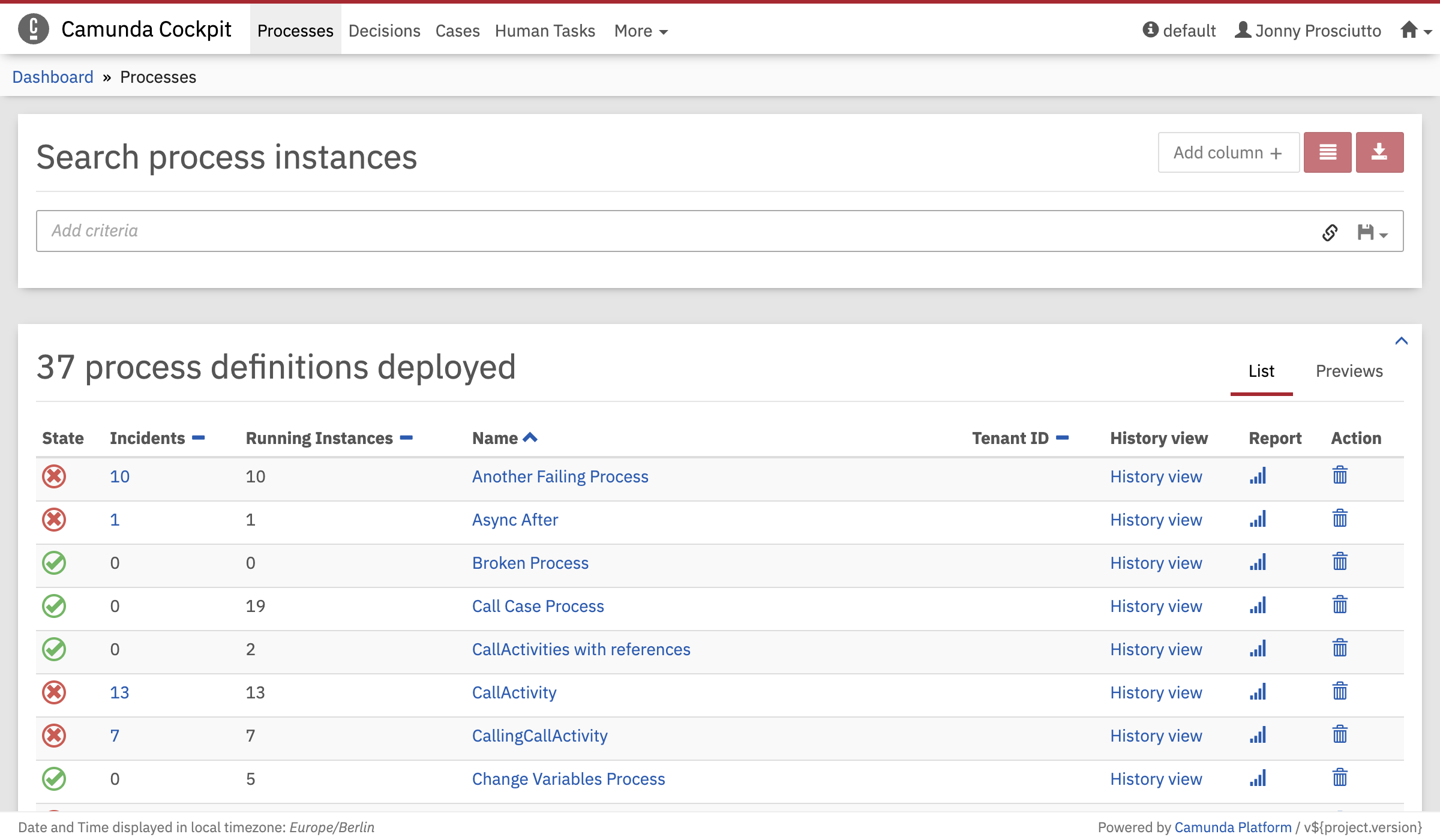Go to the Decisions tab
This screenshot has height=840, width=1440.
point(384,31)
